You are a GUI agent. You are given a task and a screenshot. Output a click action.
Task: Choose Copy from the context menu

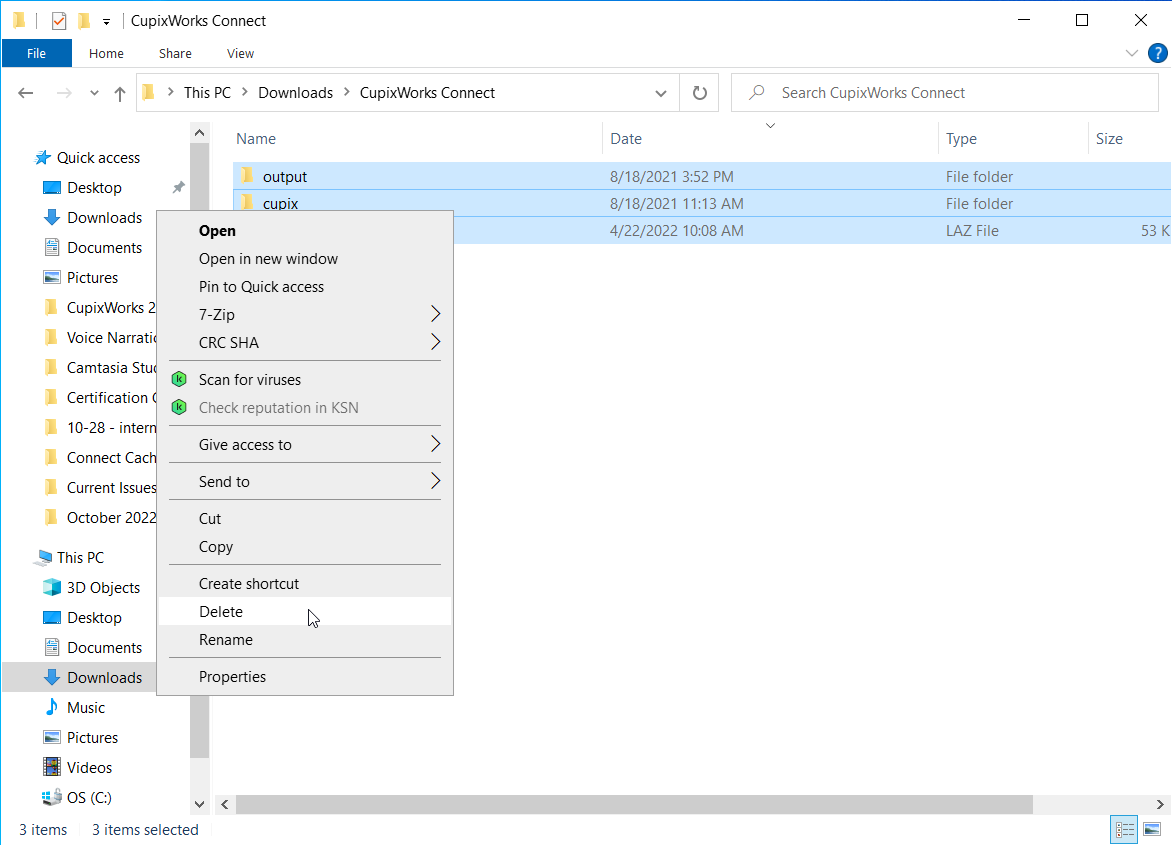305,546
